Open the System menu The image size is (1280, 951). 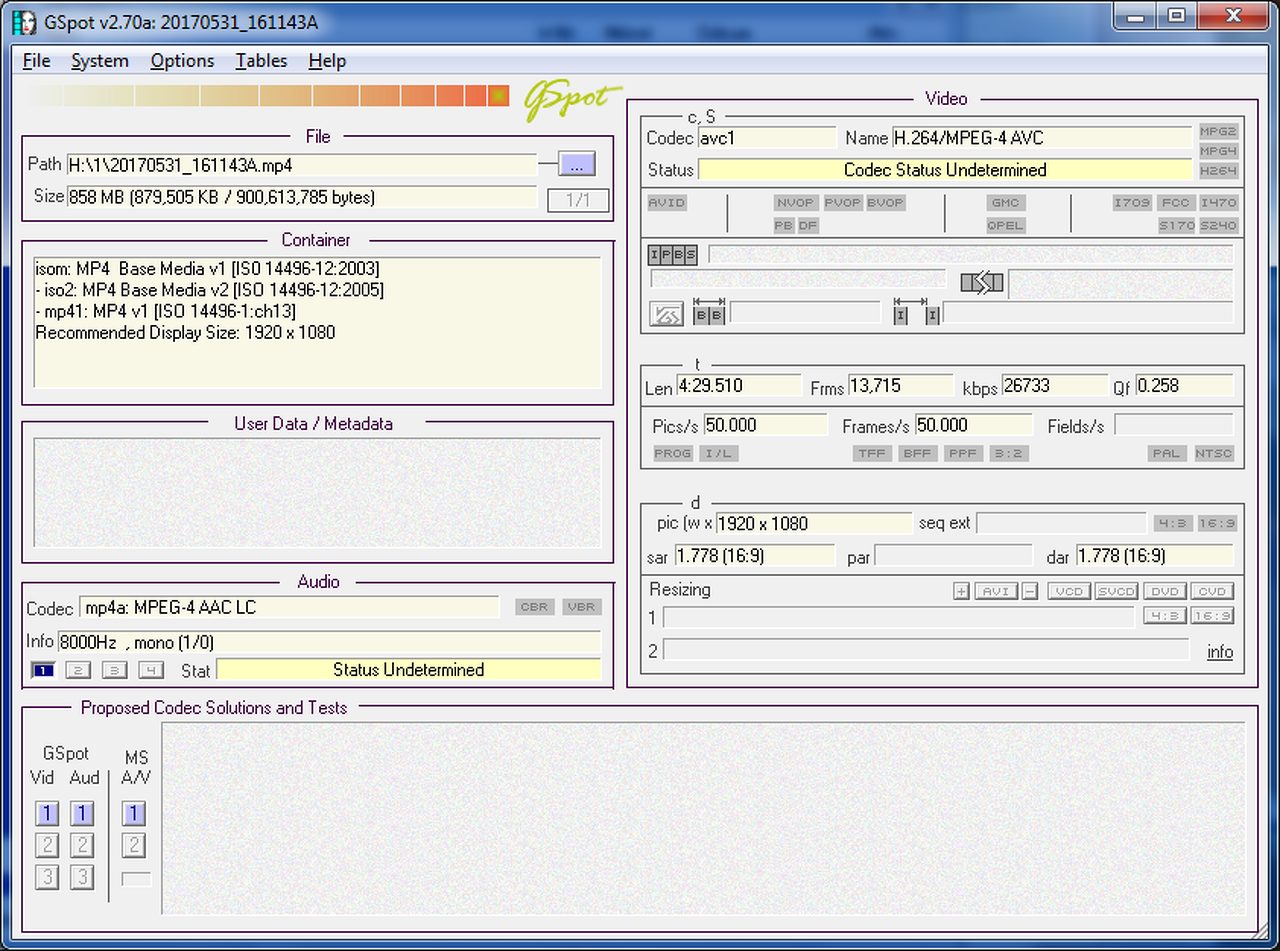[100, 61]
